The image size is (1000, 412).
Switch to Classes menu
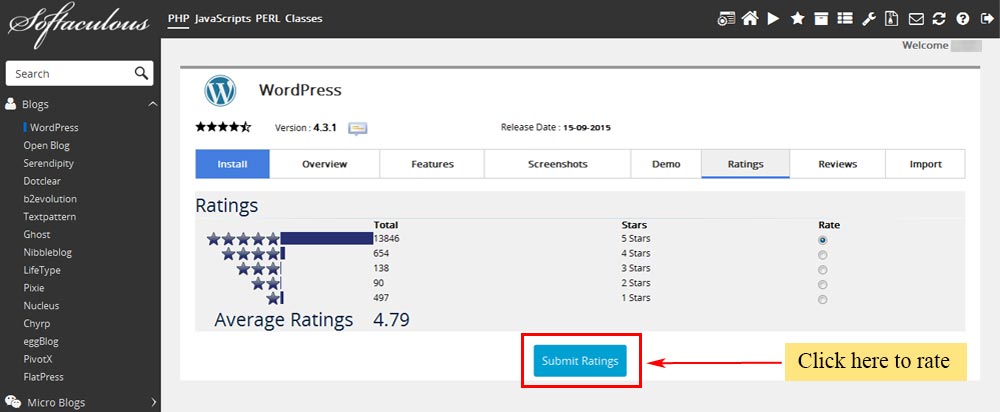[x=304, y=18]
